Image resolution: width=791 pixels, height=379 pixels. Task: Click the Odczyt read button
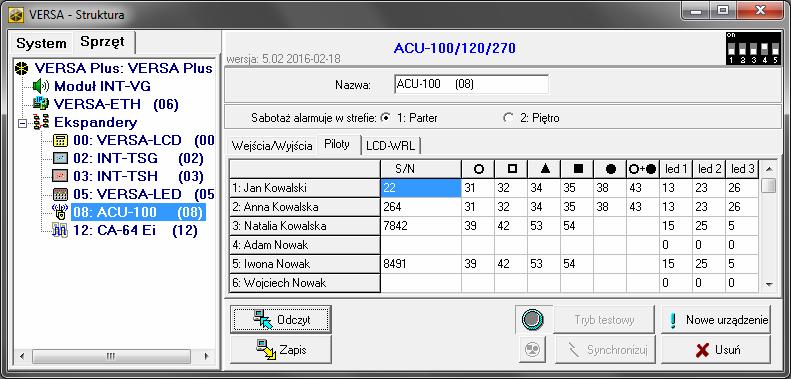coord(281,319)
